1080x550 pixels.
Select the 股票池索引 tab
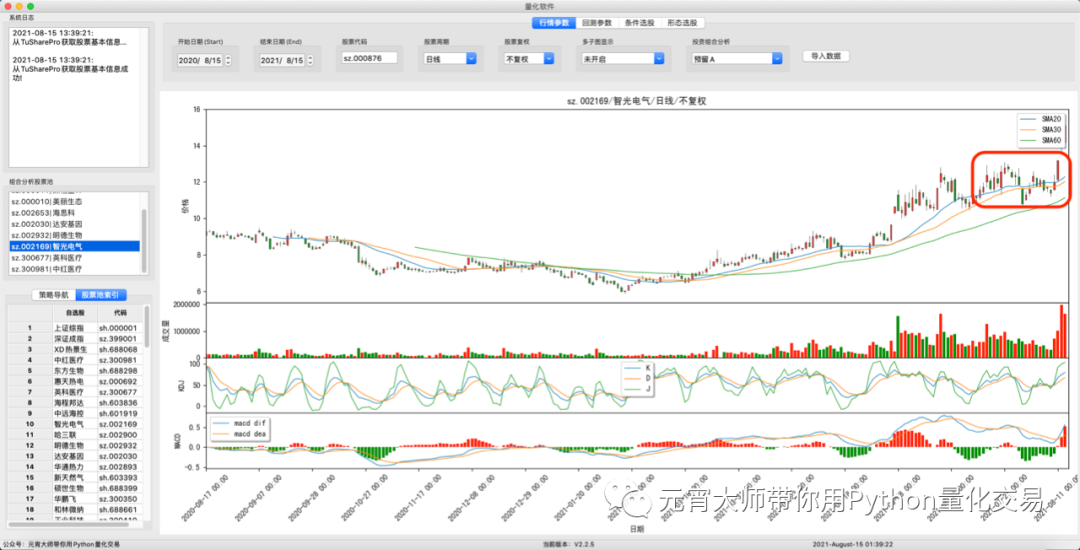[x=101, y=295]
